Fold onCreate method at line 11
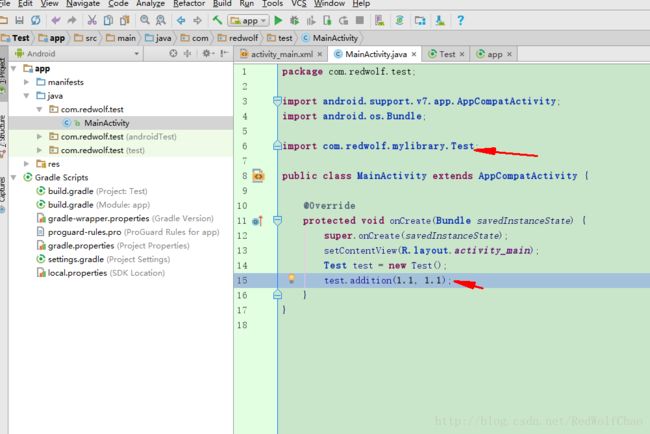650x434 pixels. [277, 221]
